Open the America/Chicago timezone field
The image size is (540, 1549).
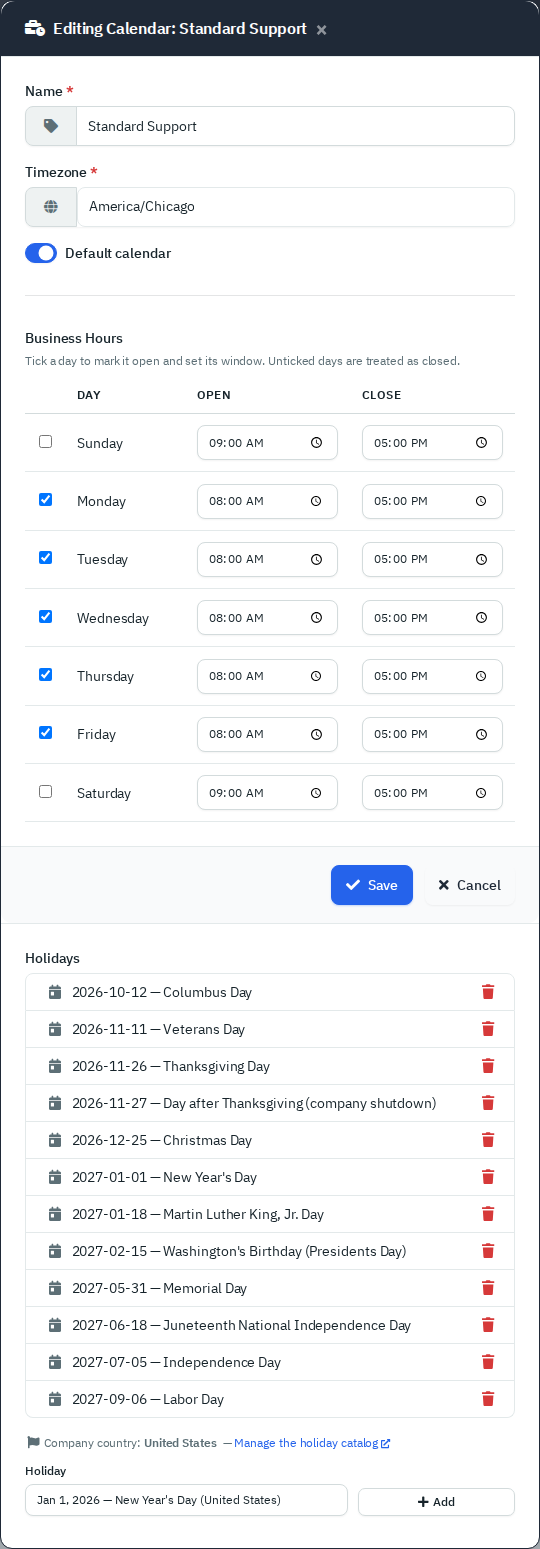click(x=296, y=207)
